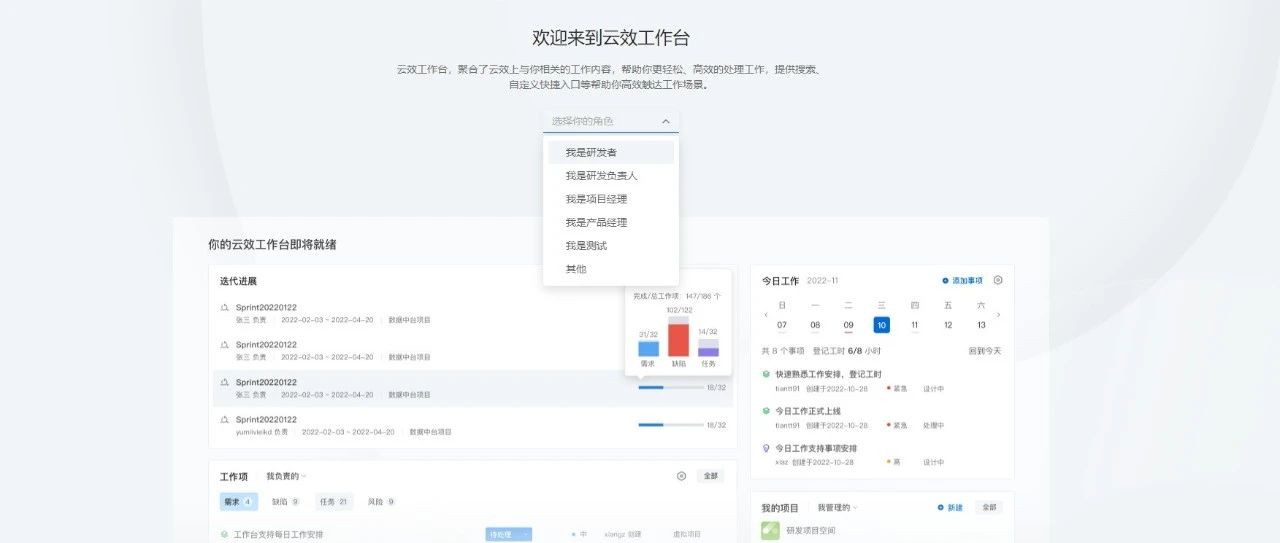Choose 我是测试 from the role list

(611, 245)
